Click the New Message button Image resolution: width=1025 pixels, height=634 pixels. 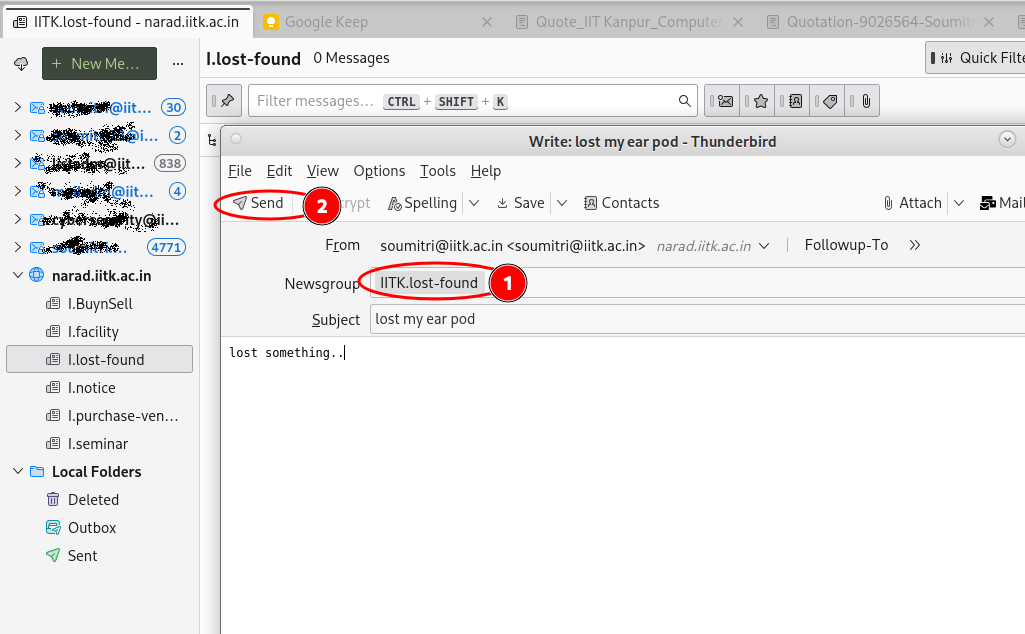pos(99,64)
